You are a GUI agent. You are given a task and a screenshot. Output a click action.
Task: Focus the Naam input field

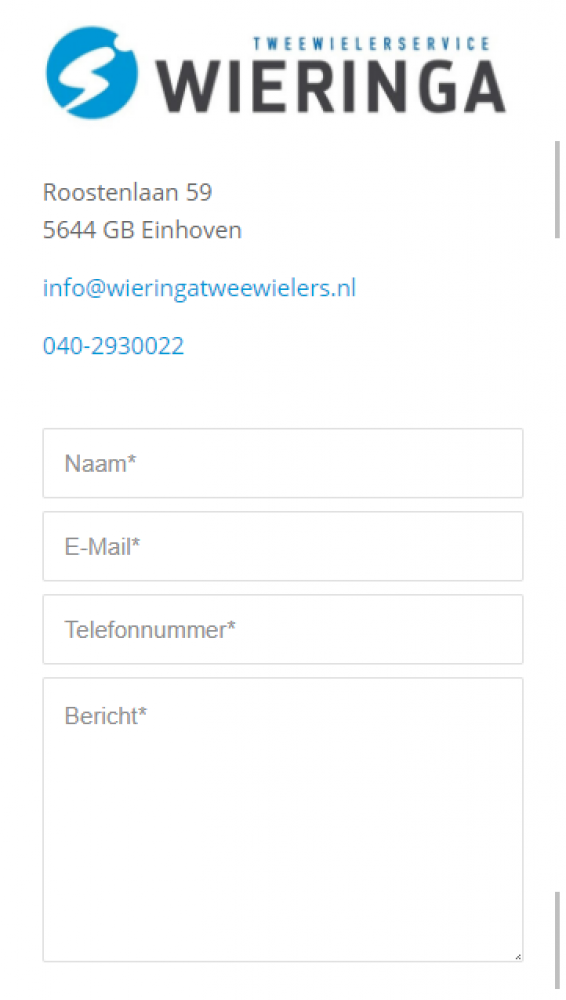pos(283,463)
